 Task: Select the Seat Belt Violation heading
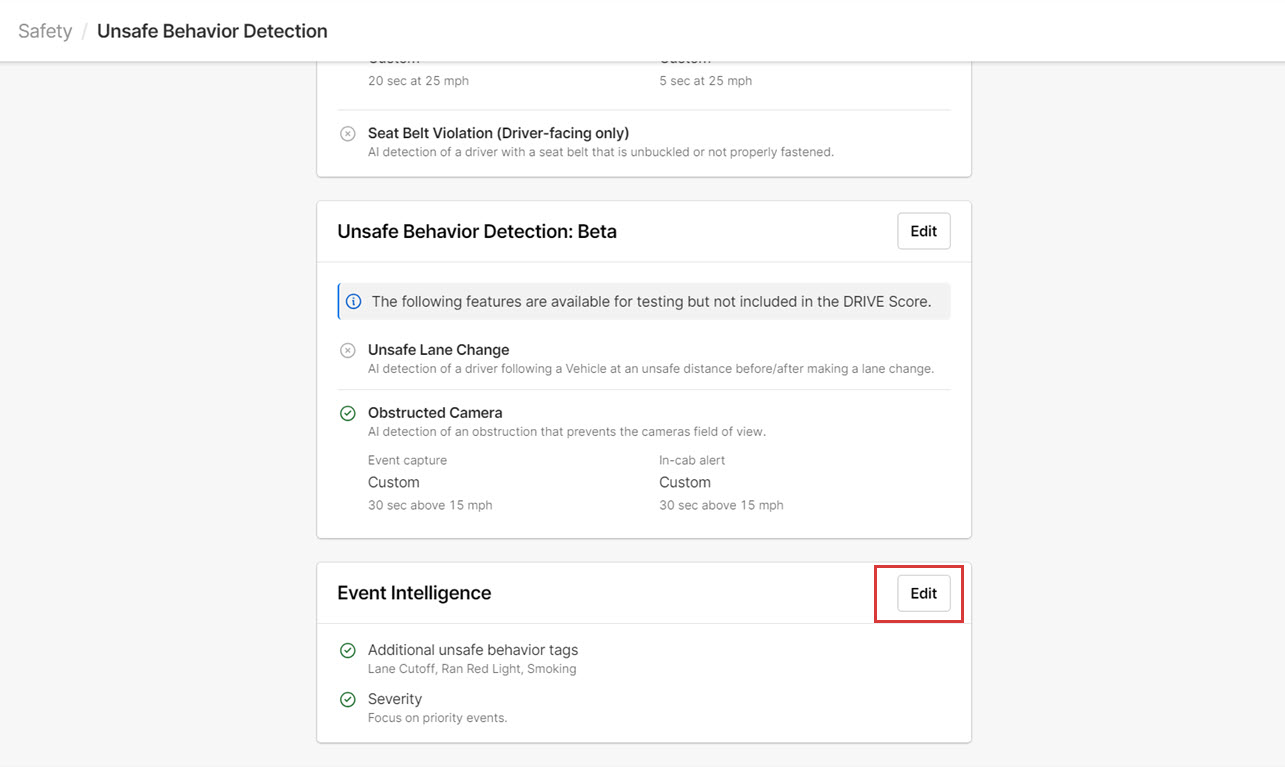click(498, 133)
